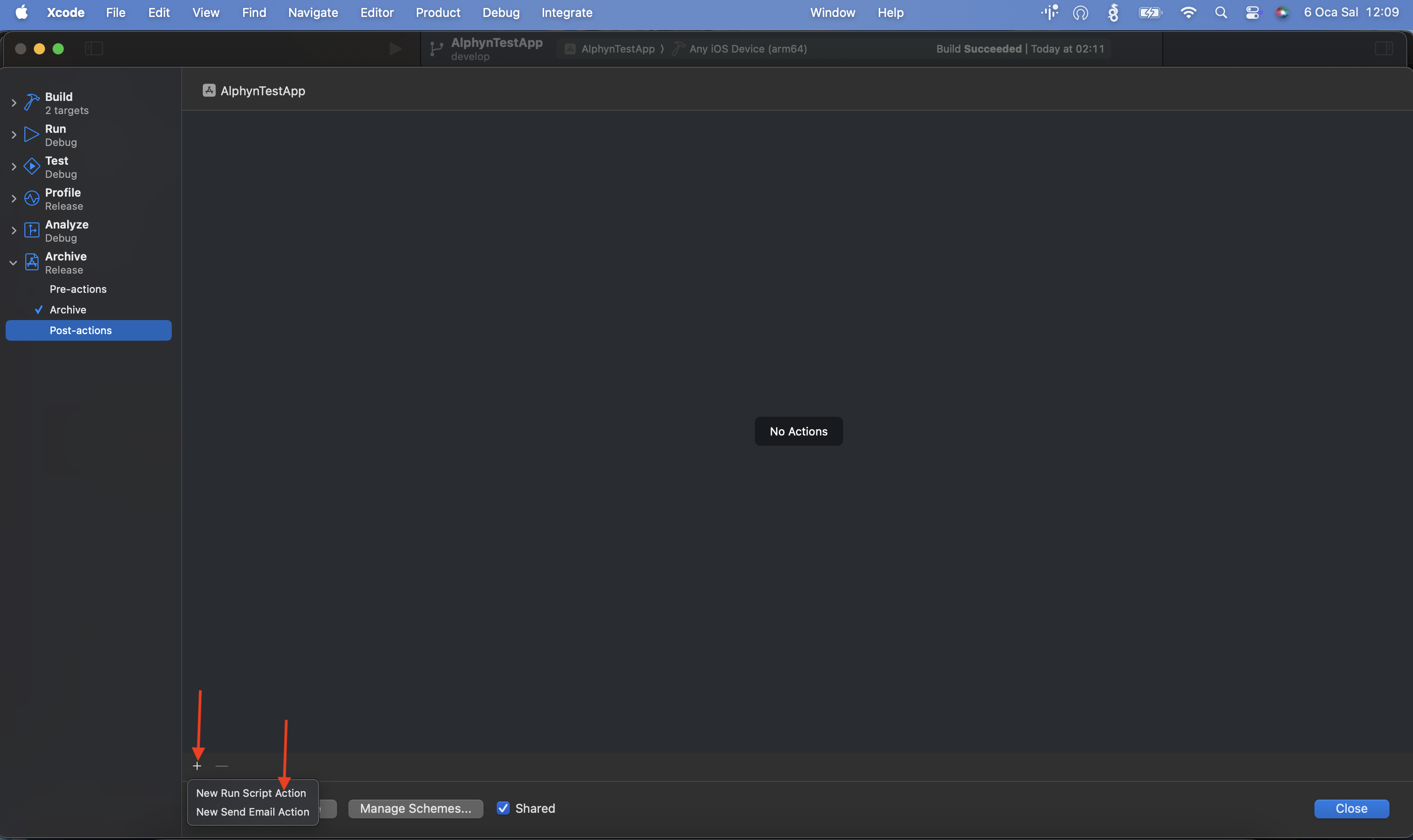This screenshot has height=840, width=1413.
Task: Click the blue Close button
Action: 1352,808
